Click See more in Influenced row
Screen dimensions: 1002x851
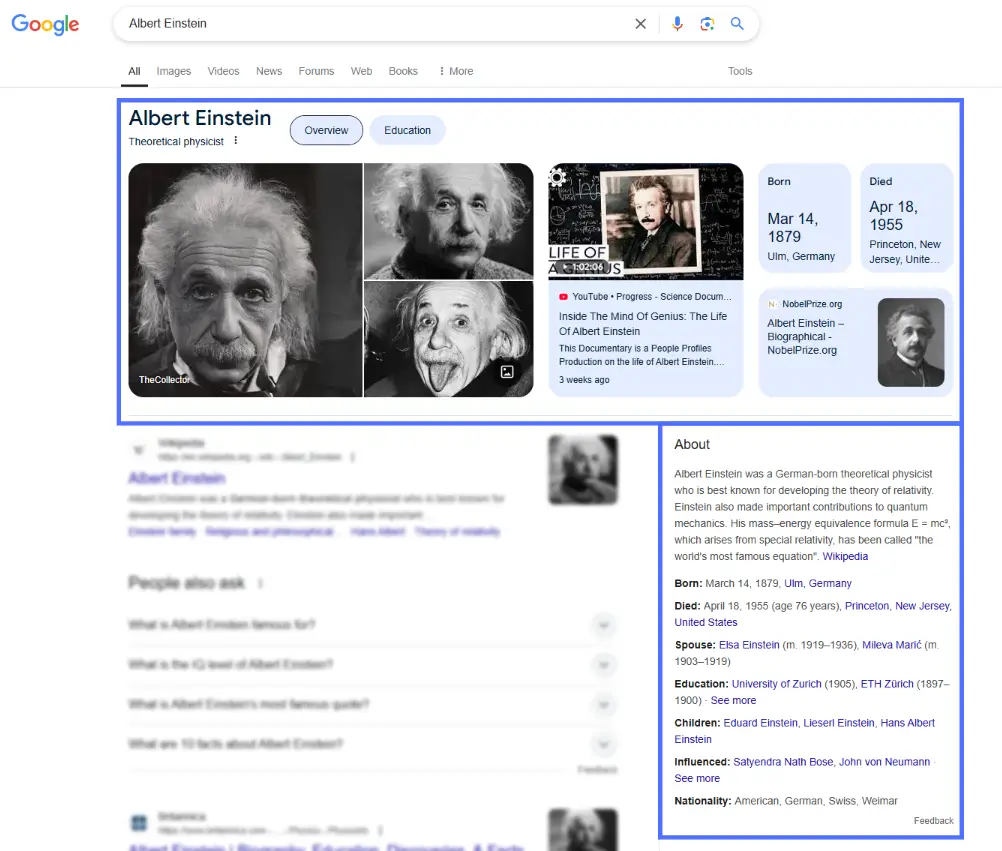[697, 778]
